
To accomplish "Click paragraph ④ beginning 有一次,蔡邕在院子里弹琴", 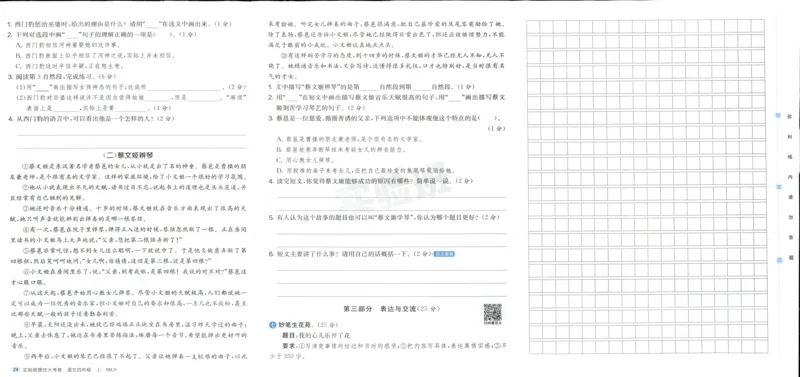I will [128, 236].
